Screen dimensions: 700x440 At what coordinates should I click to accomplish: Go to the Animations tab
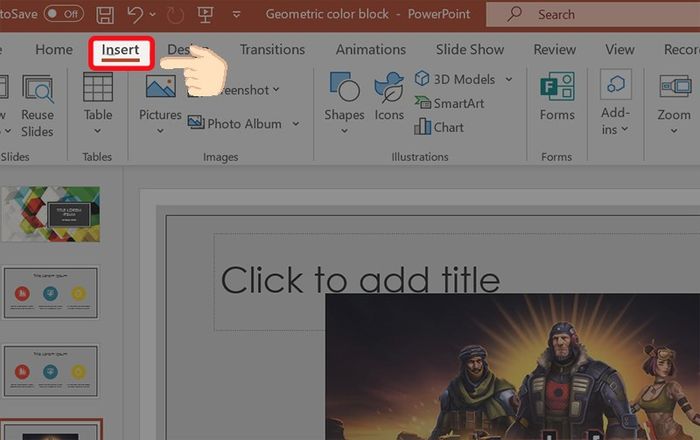coord(371,50)
